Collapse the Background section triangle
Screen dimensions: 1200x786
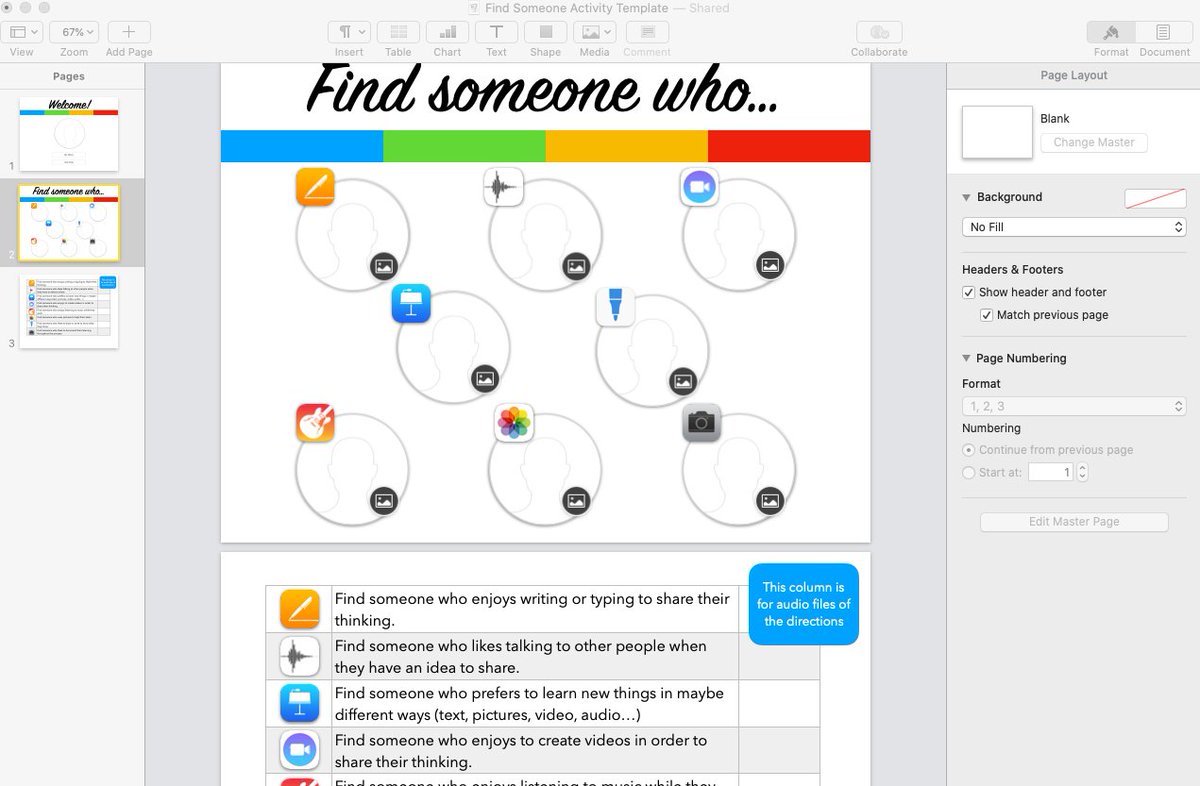pos(967,197)
